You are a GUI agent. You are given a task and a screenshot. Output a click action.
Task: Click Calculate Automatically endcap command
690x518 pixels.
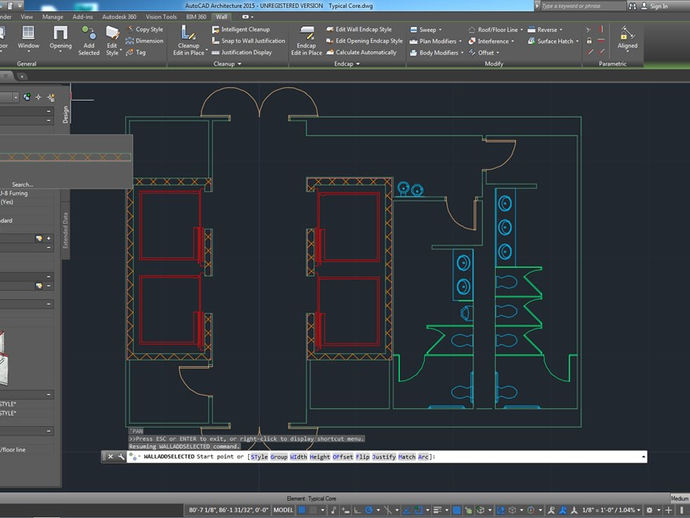tap(361, 52)
